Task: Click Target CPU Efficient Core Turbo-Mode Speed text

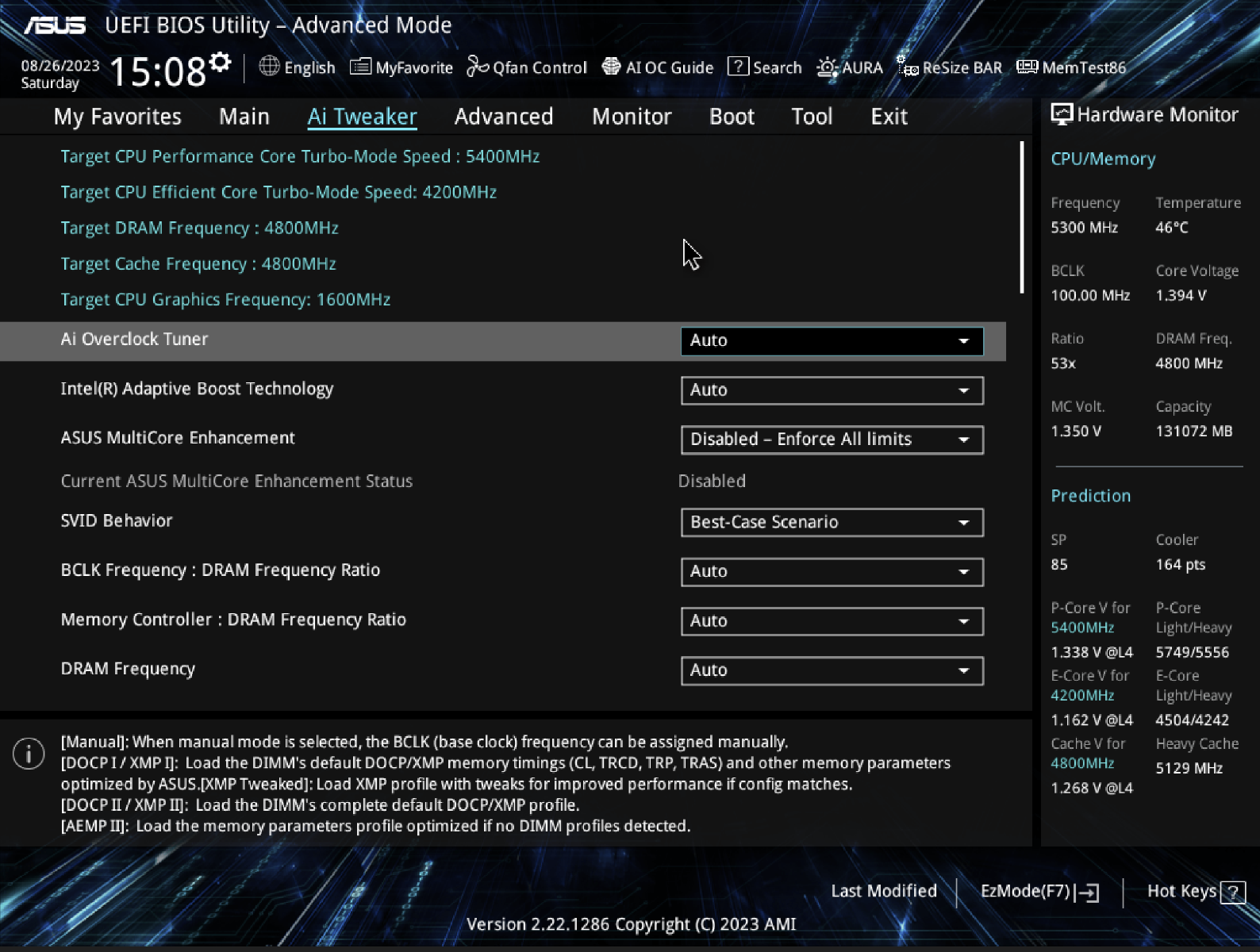Action: (x=279, y=192)
